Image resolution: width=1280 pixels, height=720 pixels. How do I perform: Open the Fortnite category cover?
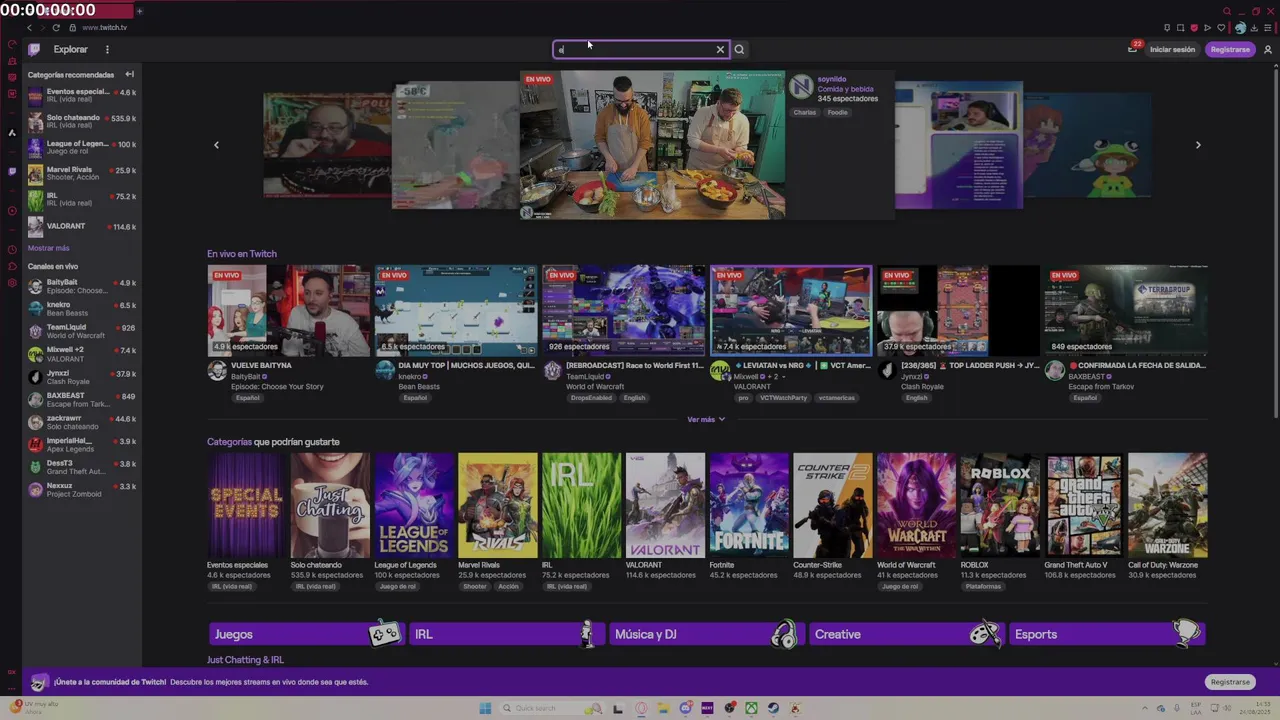(749, 505)
